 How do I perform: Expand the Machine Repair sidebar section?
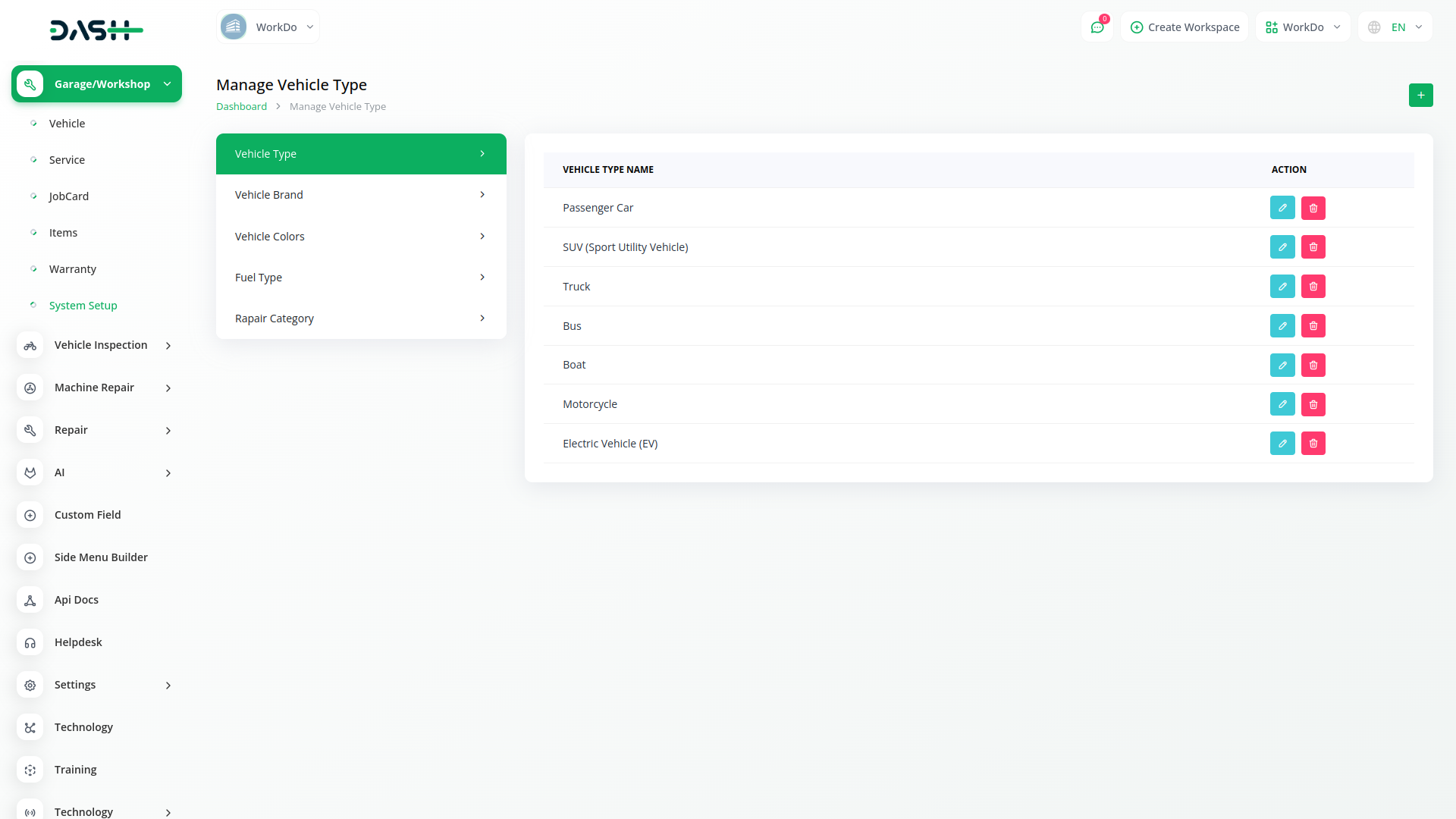[x=94, y=388]
